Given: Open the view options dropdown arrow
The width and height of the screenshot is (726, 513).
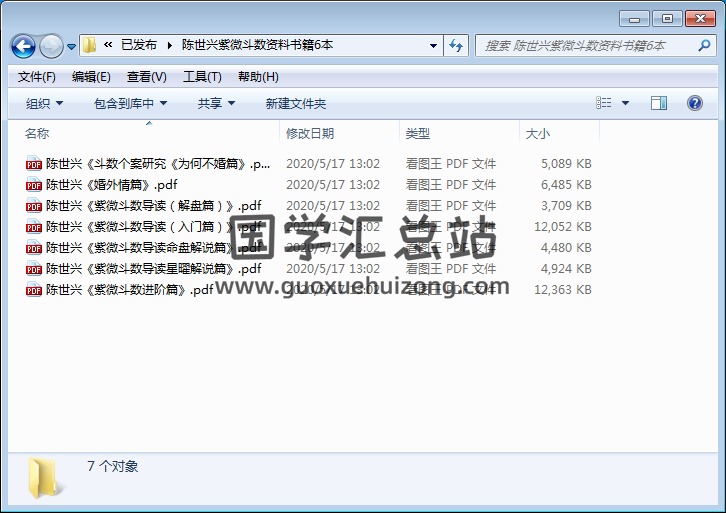Looking at the screenshot, I should coord(626,103).
